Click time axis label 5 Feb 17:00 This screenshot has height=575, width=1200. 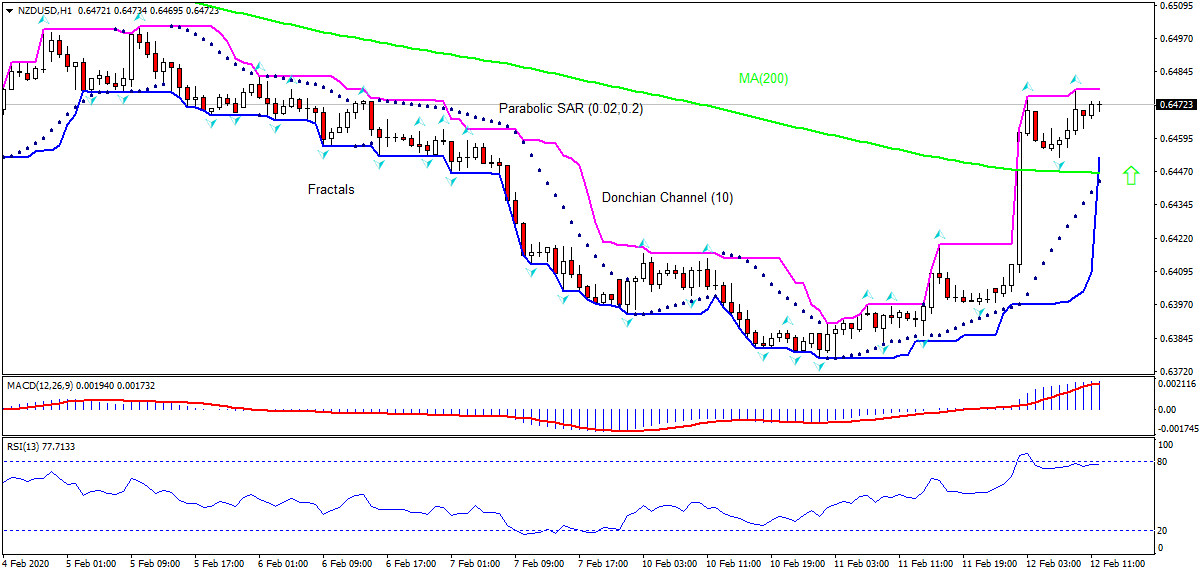pyautogui.click(x=218, y=564)
